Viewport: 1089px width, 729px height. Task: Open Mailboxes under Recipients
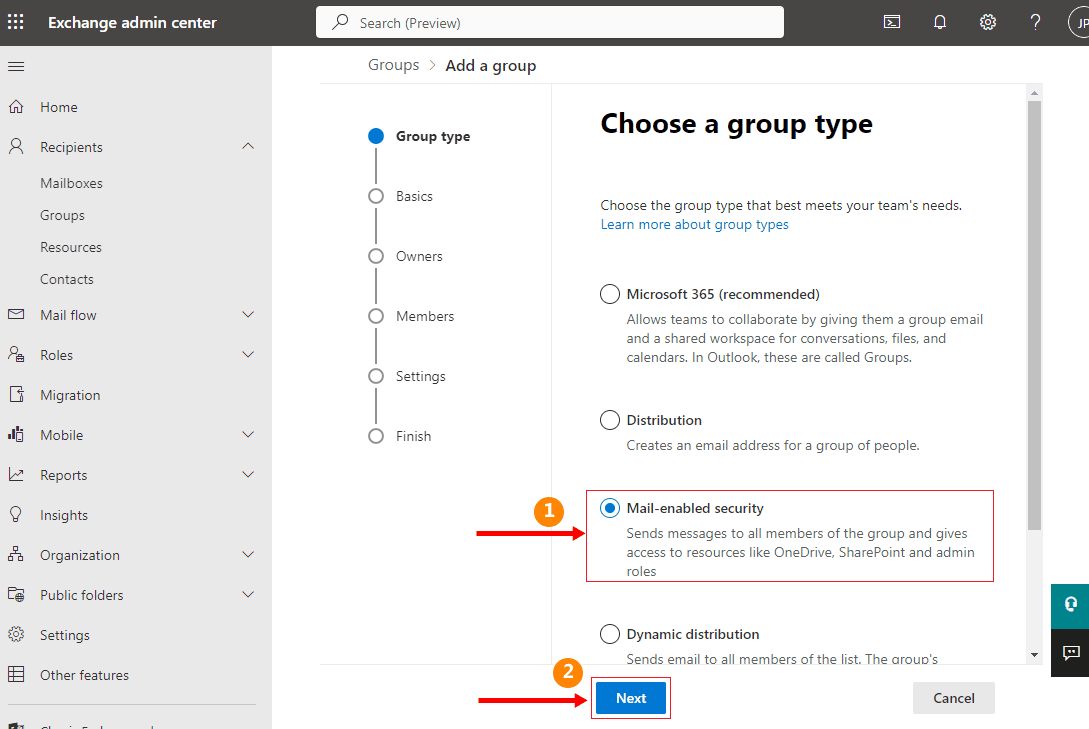click(71, 183)
